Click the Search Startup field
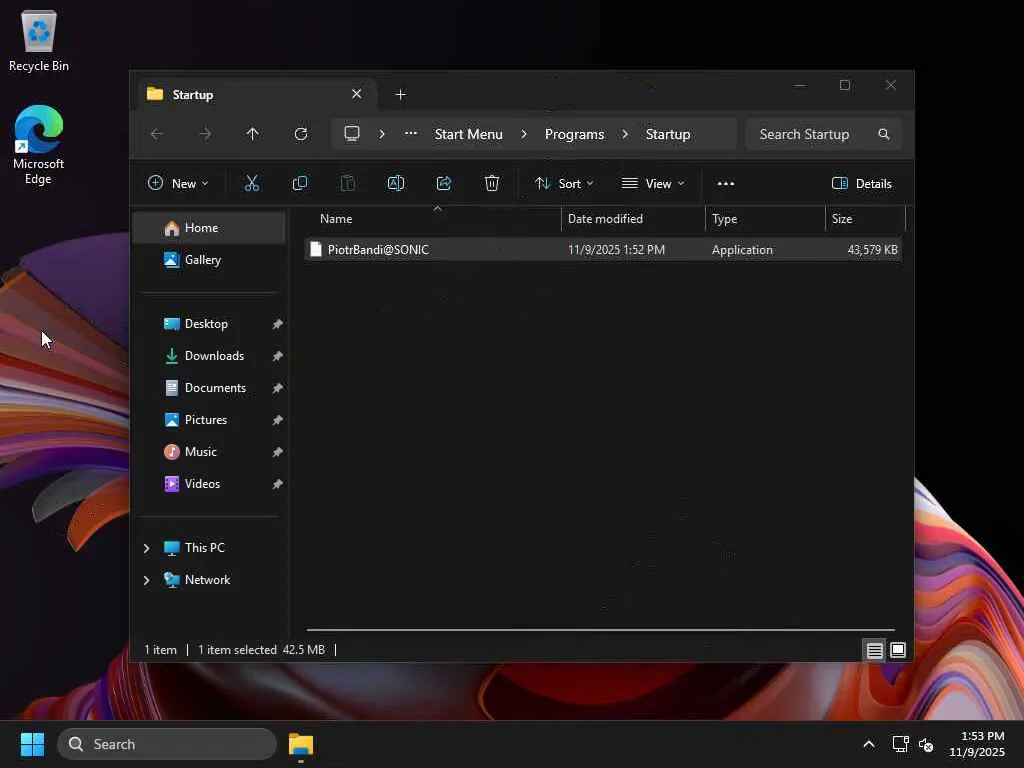1024x768 pixels. pyautogui.click(x=810, y=134)
